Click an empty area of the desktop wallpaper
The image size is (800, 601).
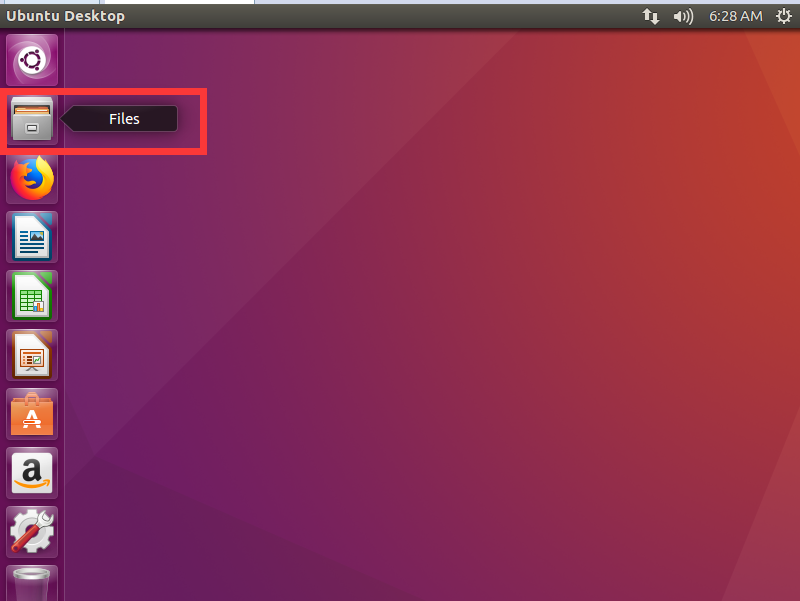coord(450,350)
